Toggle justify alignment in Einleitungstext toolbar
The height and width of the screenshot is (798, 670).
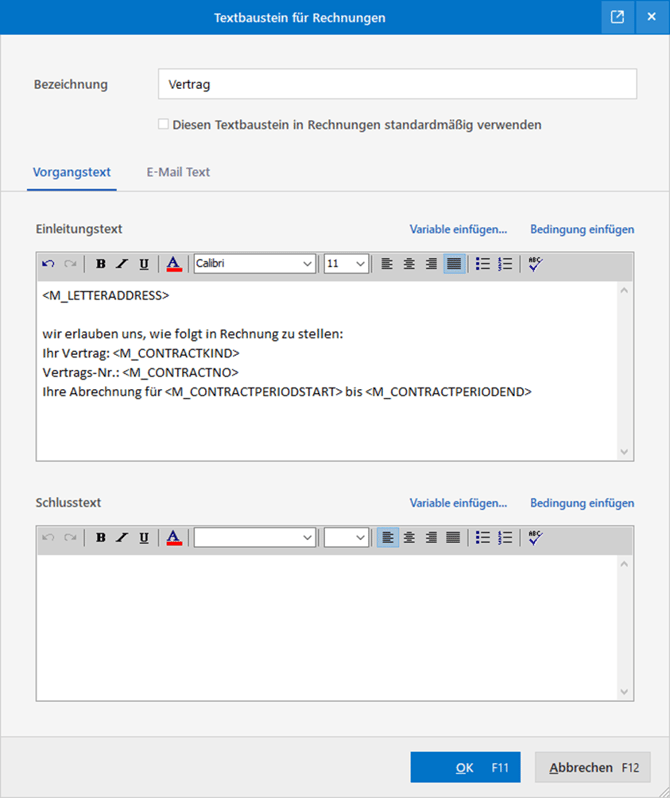tap(453, 264)
